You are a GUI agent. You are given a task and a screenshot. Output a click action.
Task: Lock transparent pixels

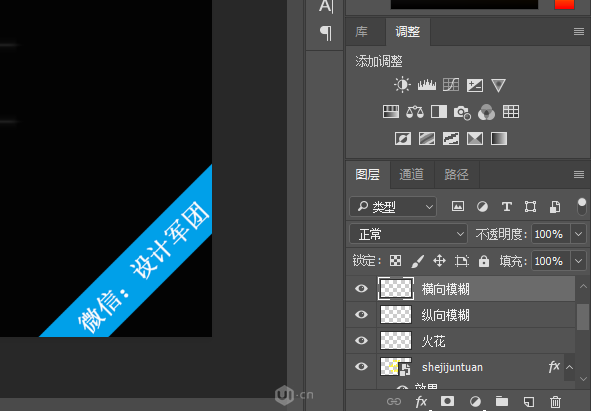tap(395, 261)
